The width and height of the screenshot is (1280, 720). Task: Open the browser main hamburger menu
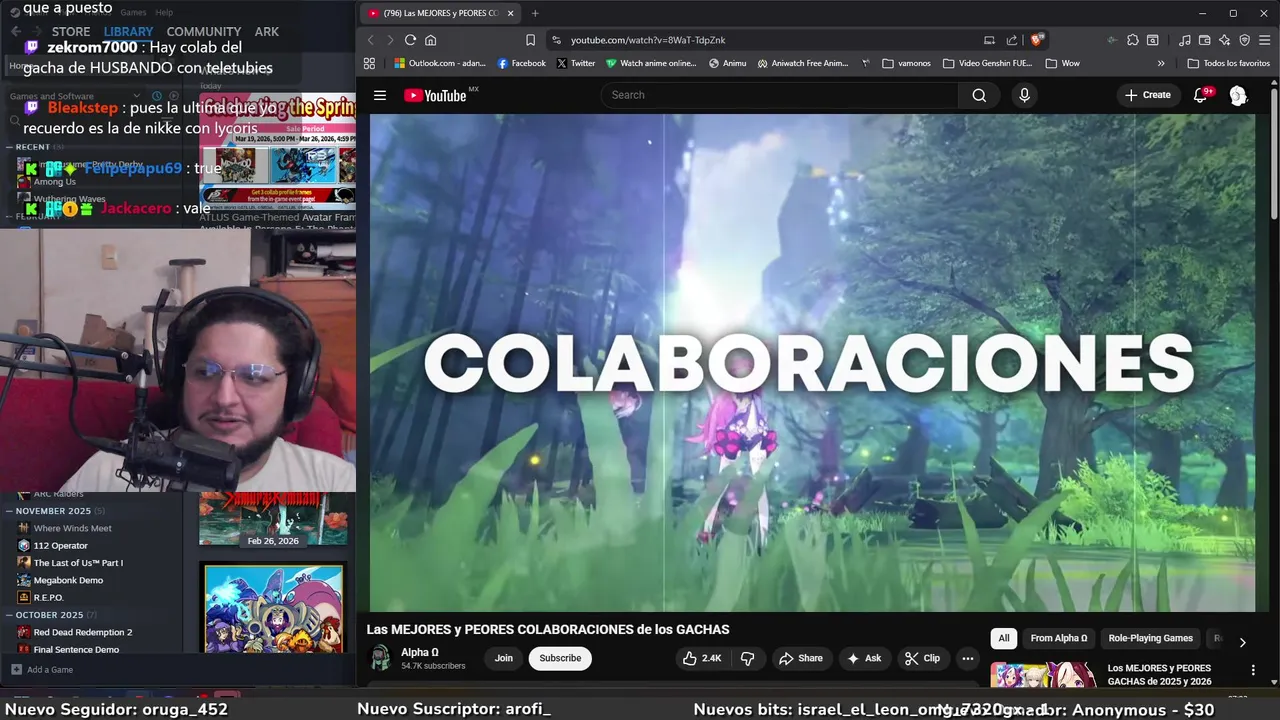tap(1265, 40)
